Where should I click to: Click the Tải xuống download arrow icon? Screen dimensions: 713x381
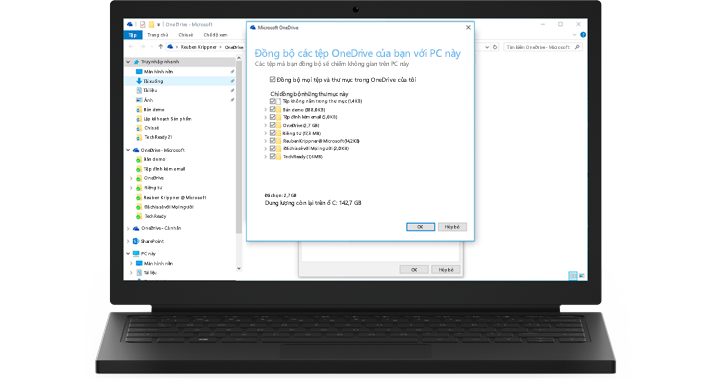(x=139, y=81)
